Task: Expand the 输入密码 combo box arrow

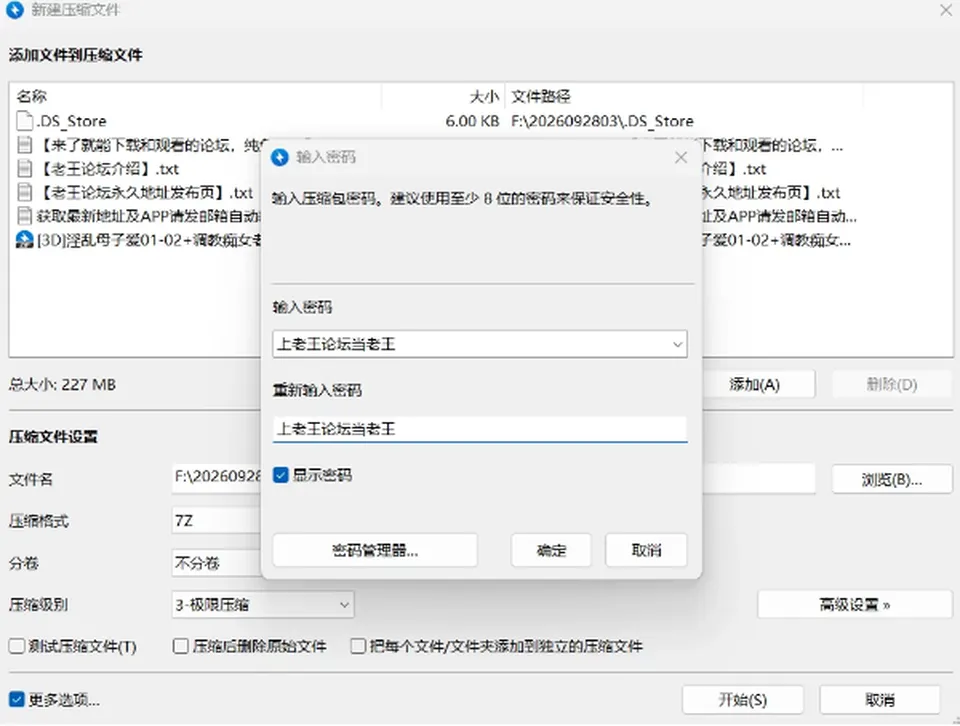Action: (x=677, y=344)
